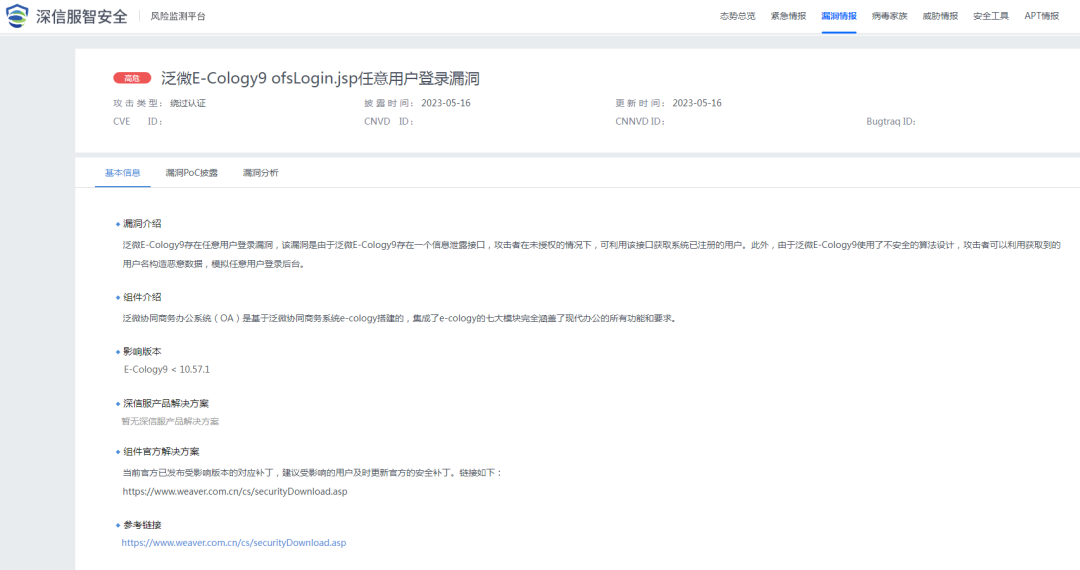Click the 组件介绍 section heading
This screenshot has width=1080, height=570.
point(142,297)
